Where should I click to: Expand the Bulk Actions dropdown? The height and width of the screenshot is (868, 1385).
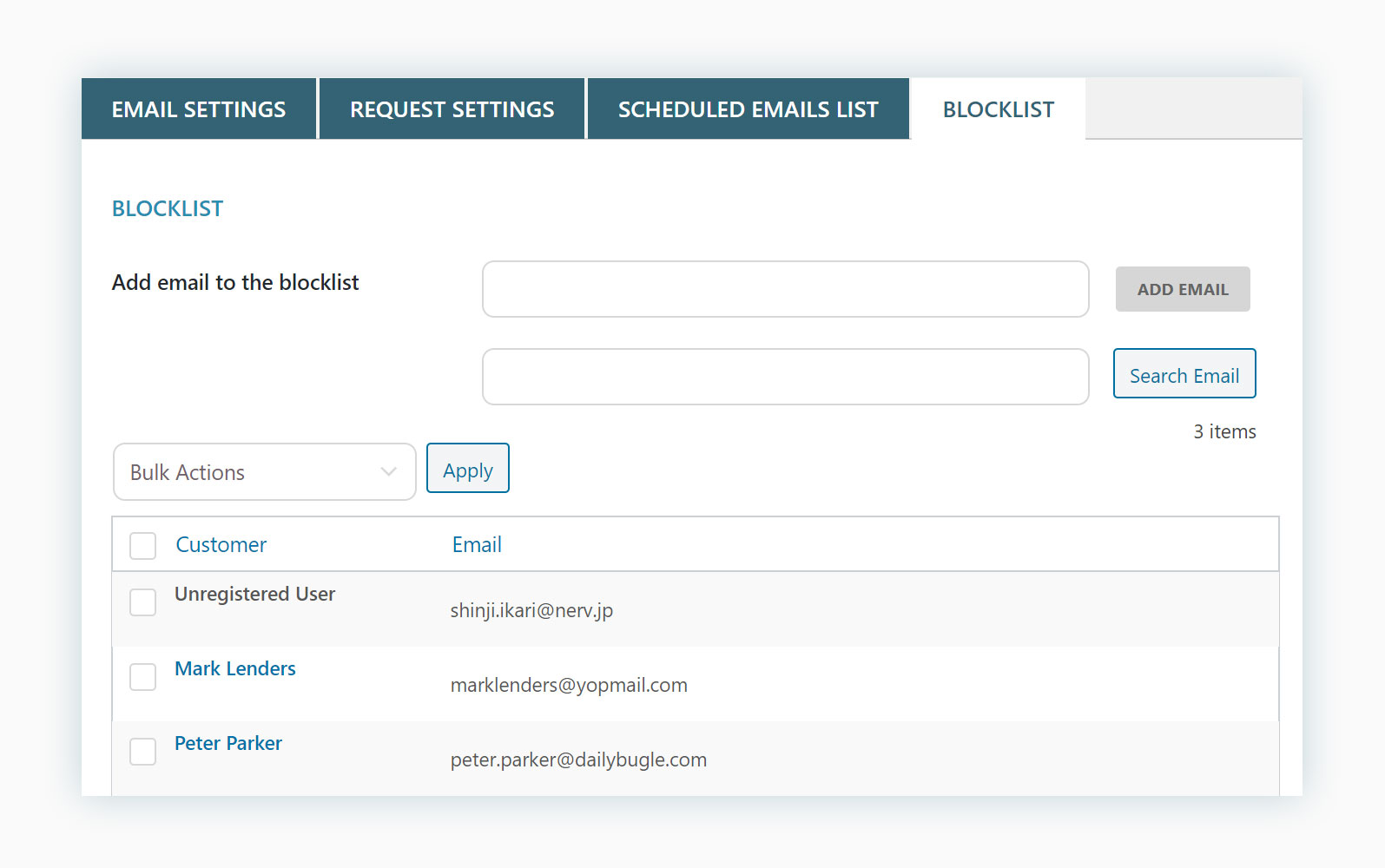pos(264,472)
